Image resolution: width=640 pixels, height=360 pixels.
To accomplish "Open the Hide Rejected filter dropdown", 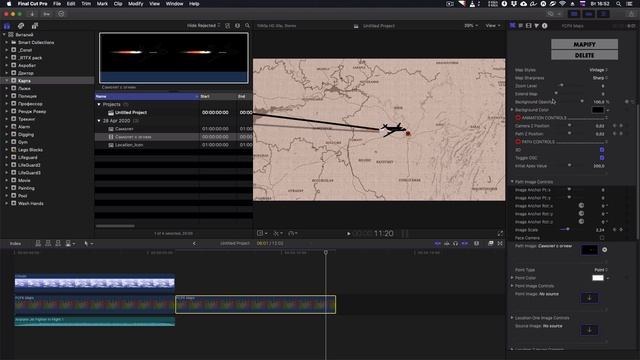I will click(204, 26).
